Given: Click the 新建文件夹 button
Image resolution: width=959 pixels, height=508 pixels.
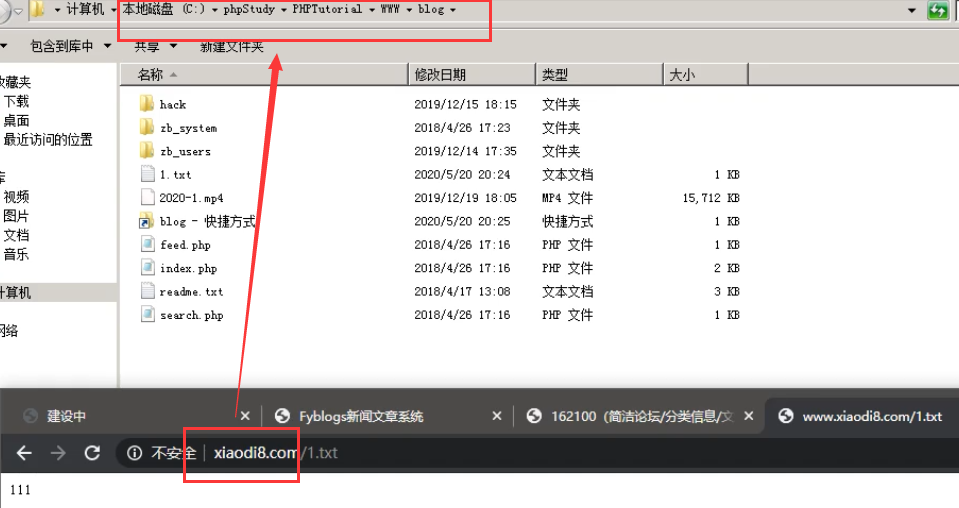Looking at the screenshot, I should 232,46.
